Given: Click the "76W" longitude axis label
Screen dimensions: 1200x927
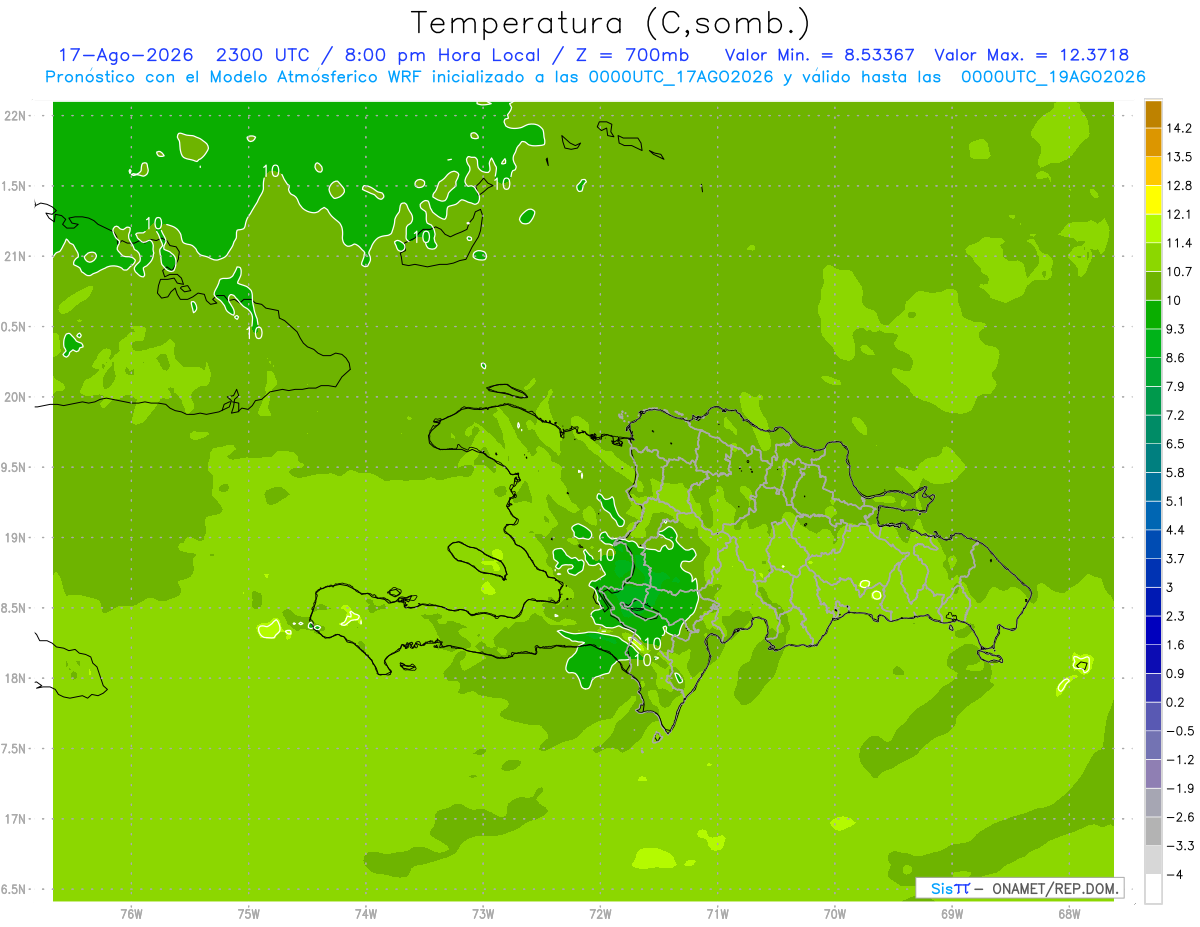Looking at the screenshot, I should click(131, 914).
